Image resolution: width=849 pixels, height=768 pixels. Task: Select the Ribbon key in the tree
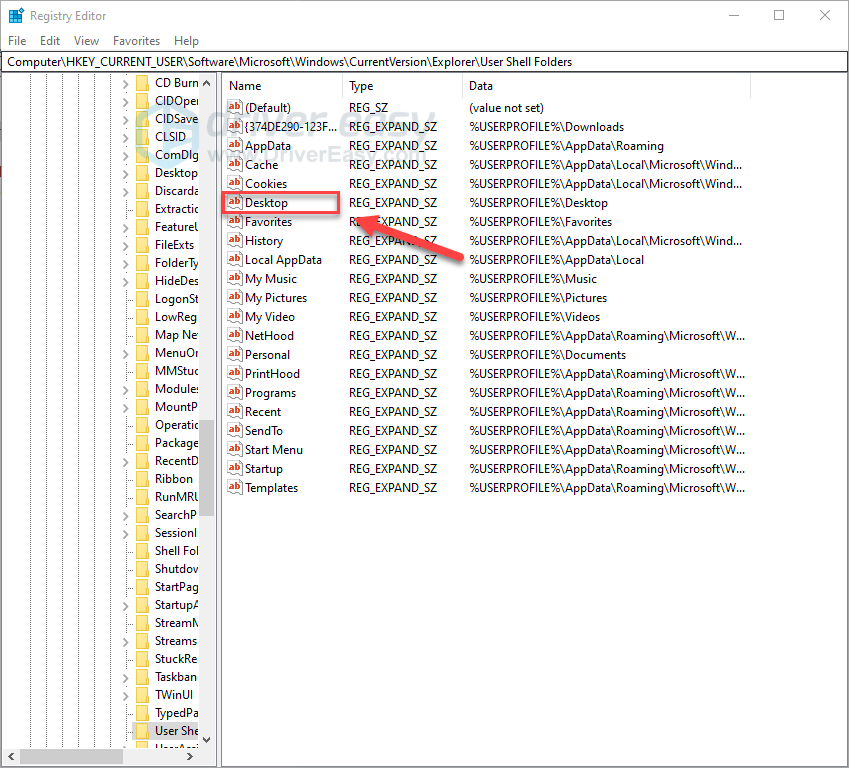(x=174, y=479)
